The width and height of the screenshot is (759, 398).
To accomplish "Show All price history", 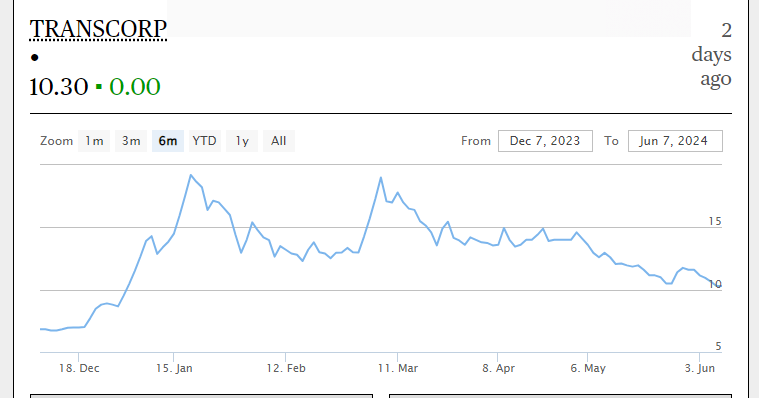I will [x=279, y=141].
